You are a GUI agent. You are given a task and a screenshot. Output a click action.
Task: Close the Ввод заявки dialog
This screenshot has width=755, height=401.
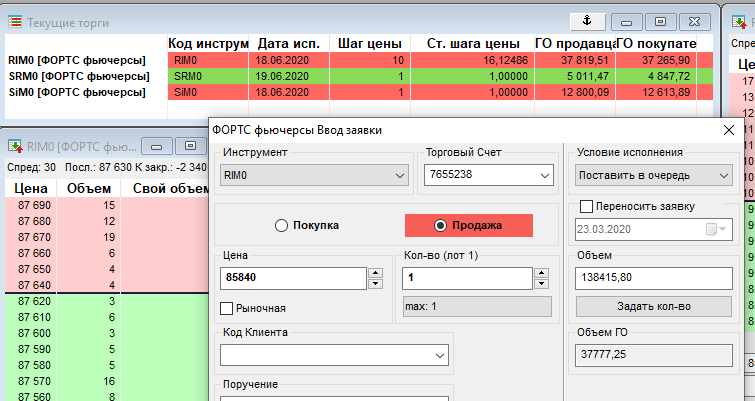pyautogui.click(x=729, y=130)
